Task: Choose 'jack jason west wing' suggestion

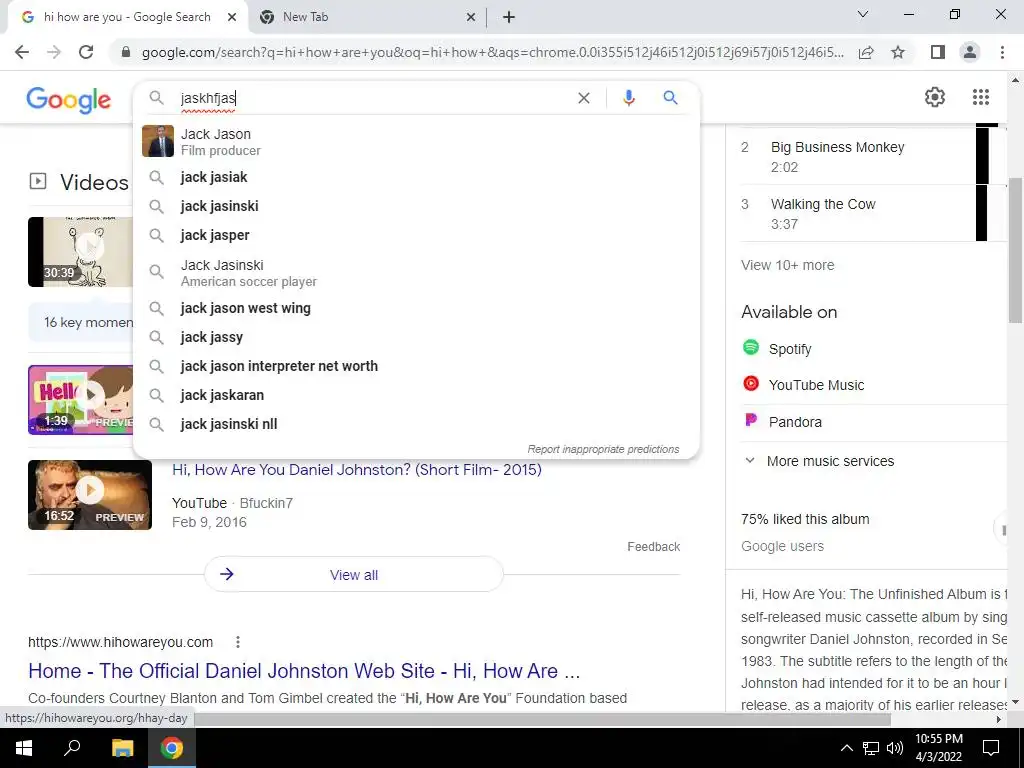Action: (x=416, y=308)
